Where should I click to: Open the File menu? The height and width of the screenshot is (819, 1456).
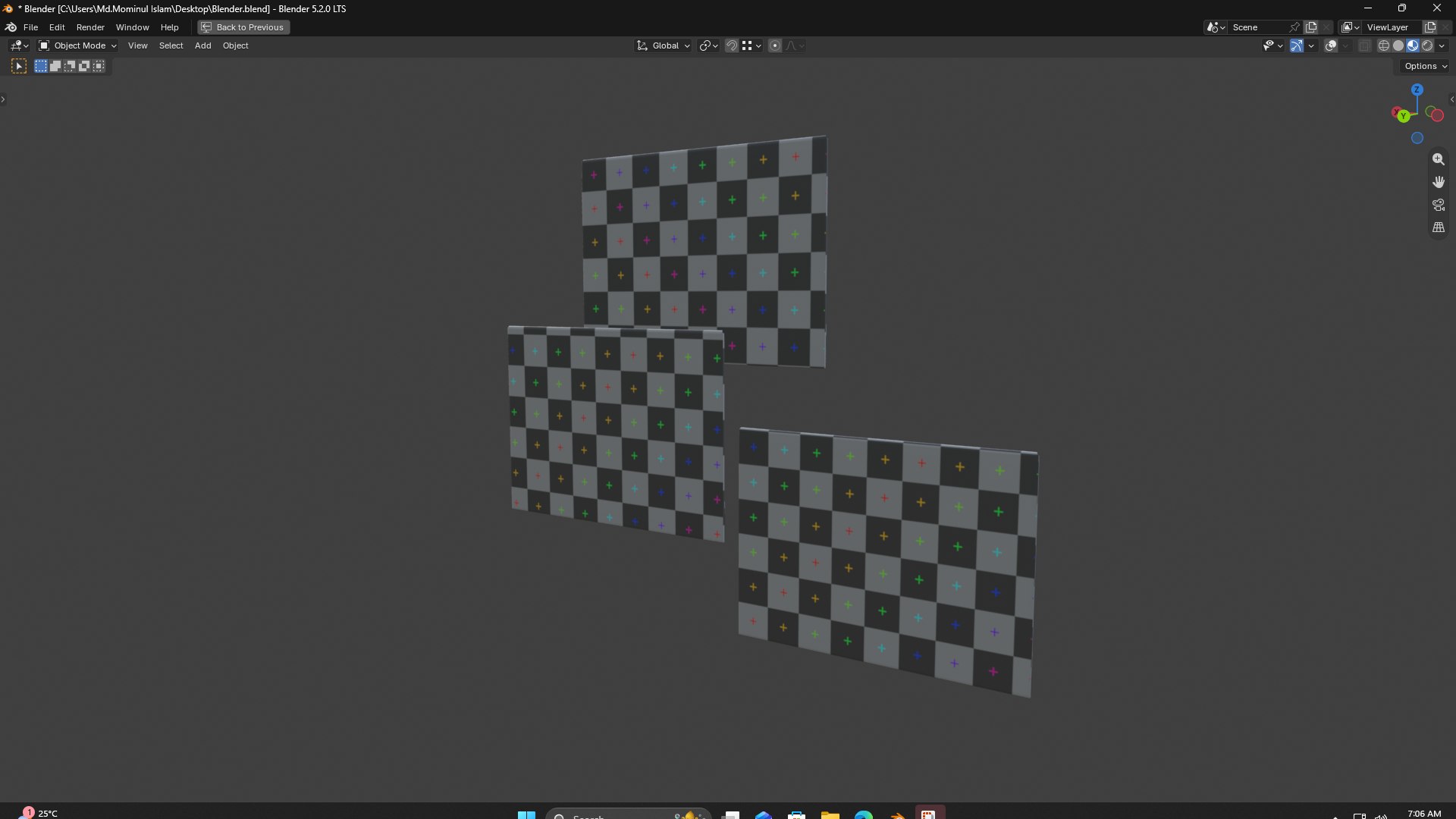click(x=30, y=27)
